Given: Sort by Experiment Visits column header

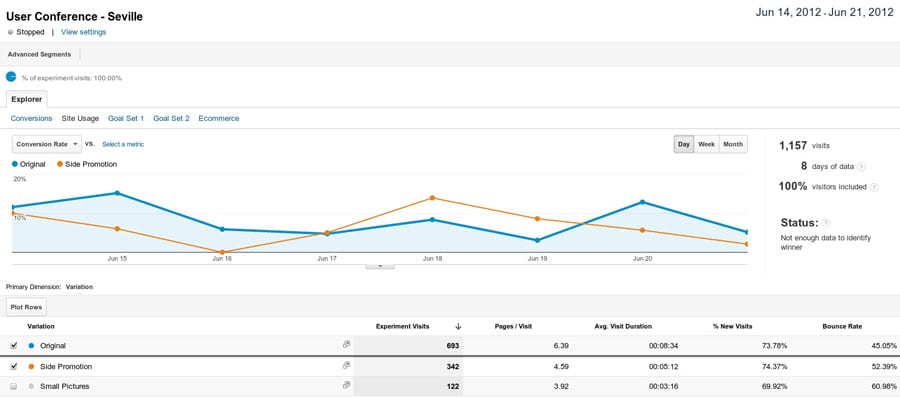Looking at the screenshot, I should pyautogui.click(x=402, y=326).
